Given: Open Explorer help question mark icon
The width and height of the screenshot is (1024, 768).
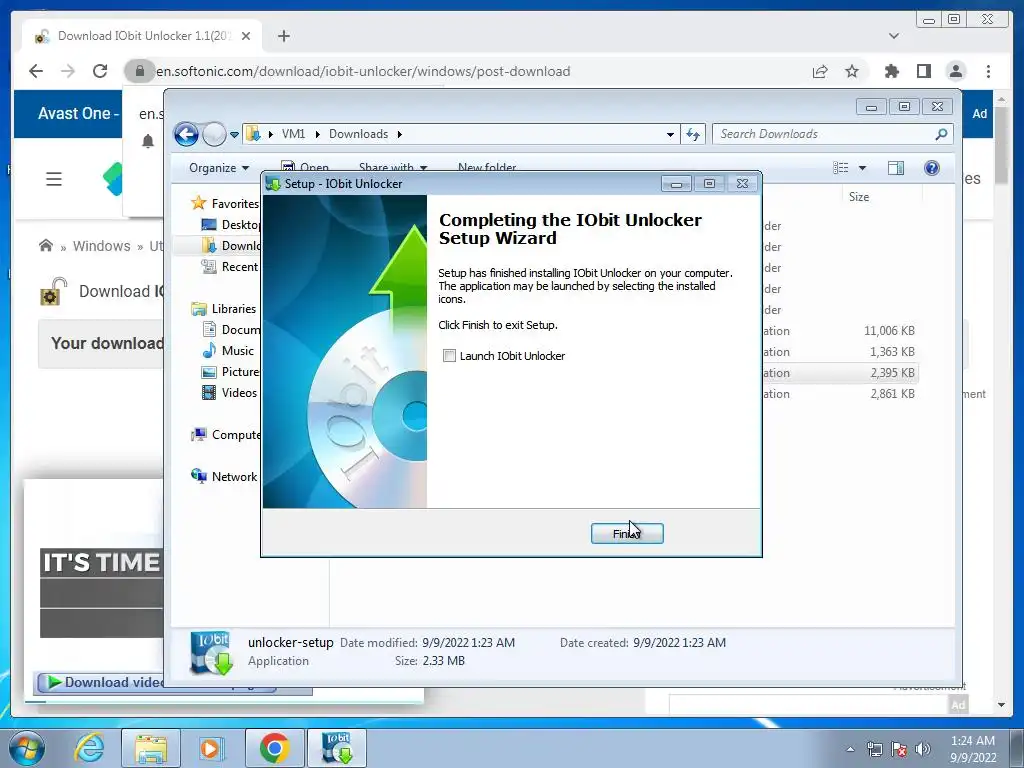Looking at the screenshot, I should click(932, 168).
